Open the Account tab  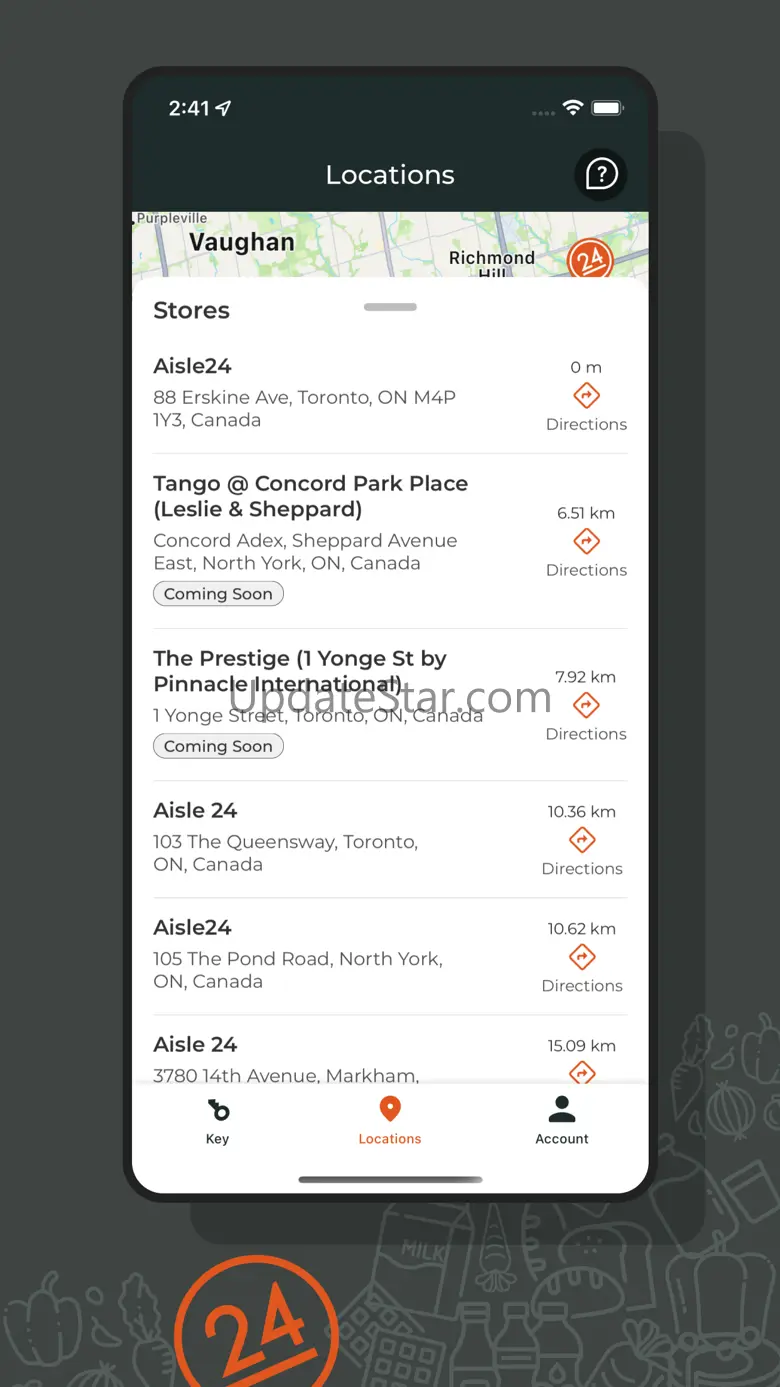562,1121
